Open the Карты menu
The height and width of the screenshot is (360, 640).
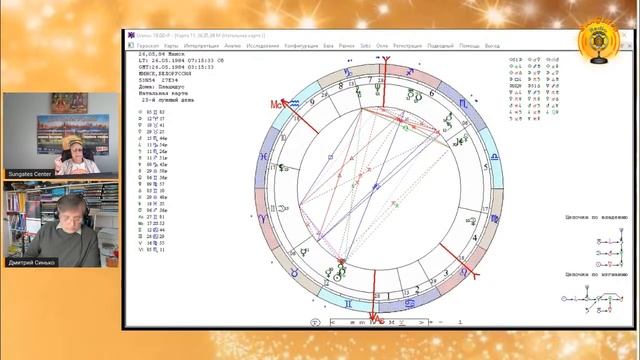[171, 46]
